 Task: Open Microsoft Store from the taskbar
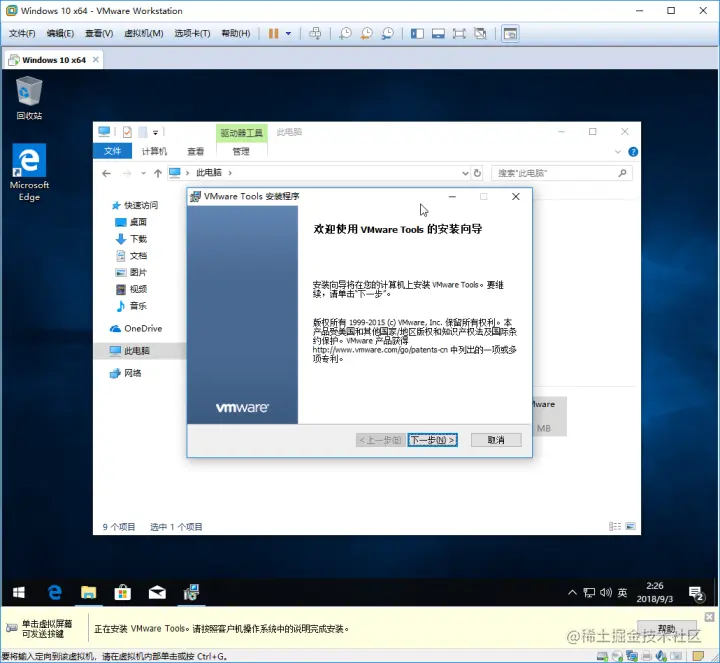(123, 593)
